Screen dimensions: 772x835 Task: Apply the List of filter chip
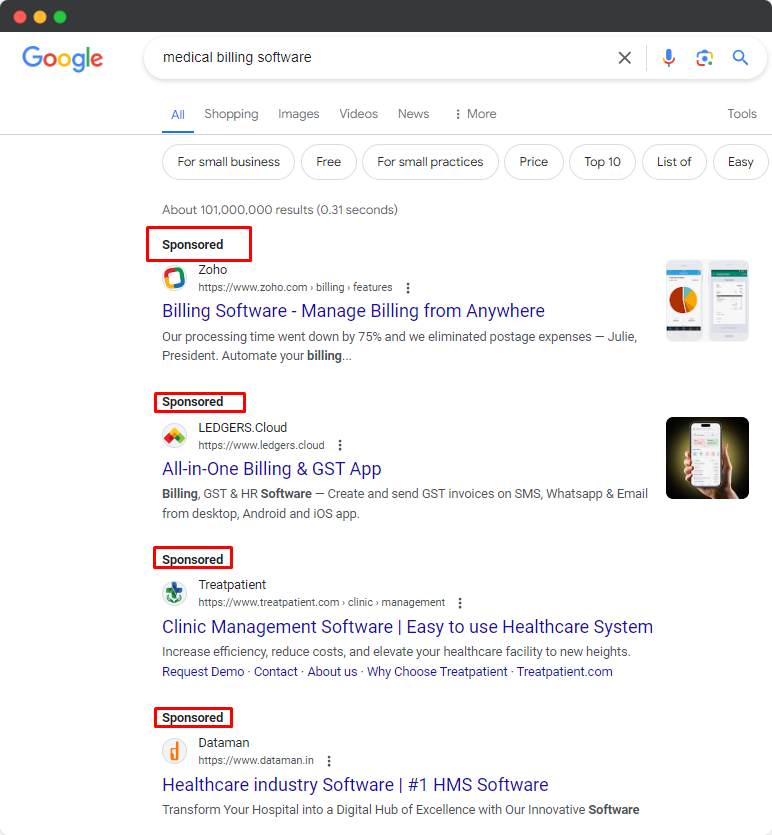(x=674, y=162)
